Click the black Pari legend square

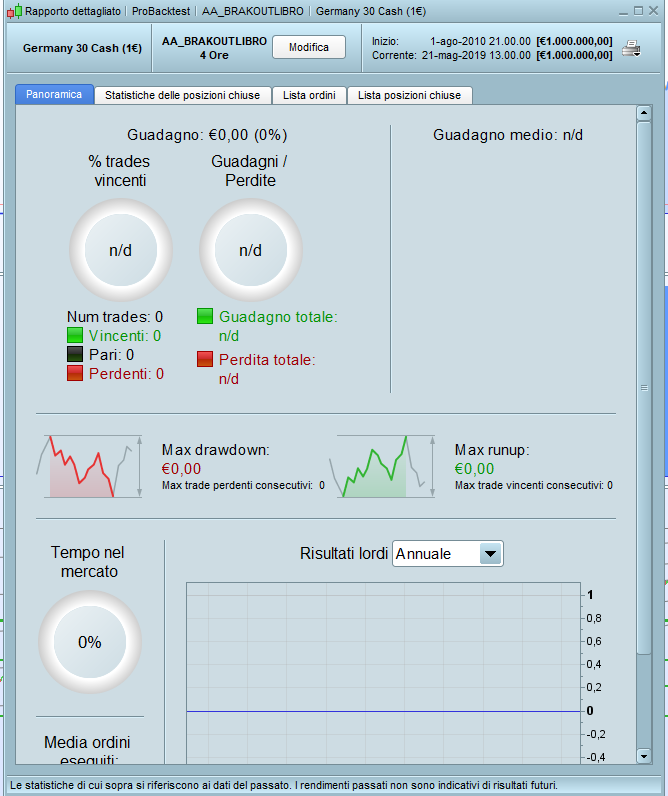click(75, 354)
